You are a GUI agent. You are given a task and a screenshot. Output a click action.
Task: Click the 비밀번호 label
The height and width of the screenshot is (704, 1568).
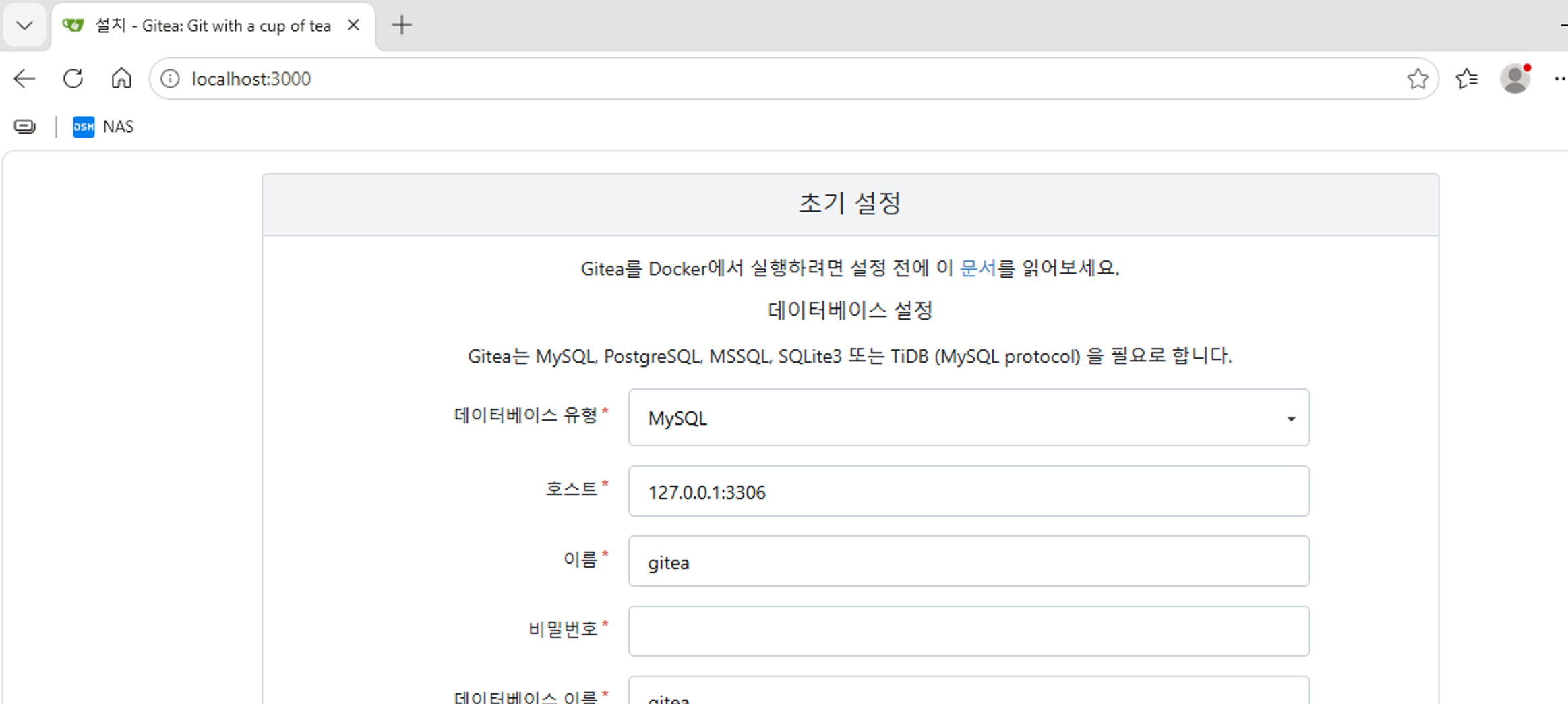pyautogui.click(x=563, y=628)
